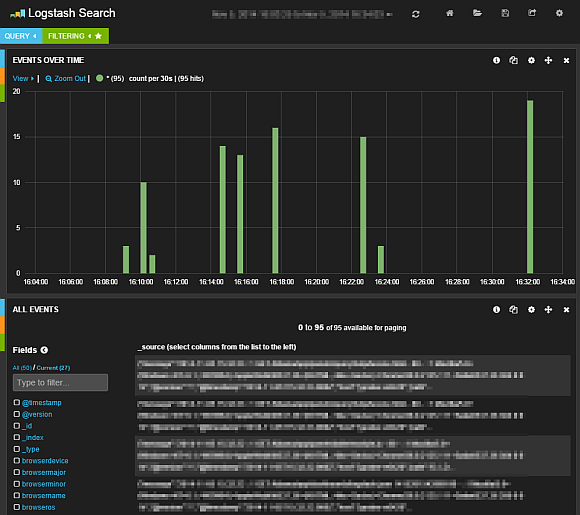Focus the Type to filter field
580x515 pixels.
(x=61, y=383)
